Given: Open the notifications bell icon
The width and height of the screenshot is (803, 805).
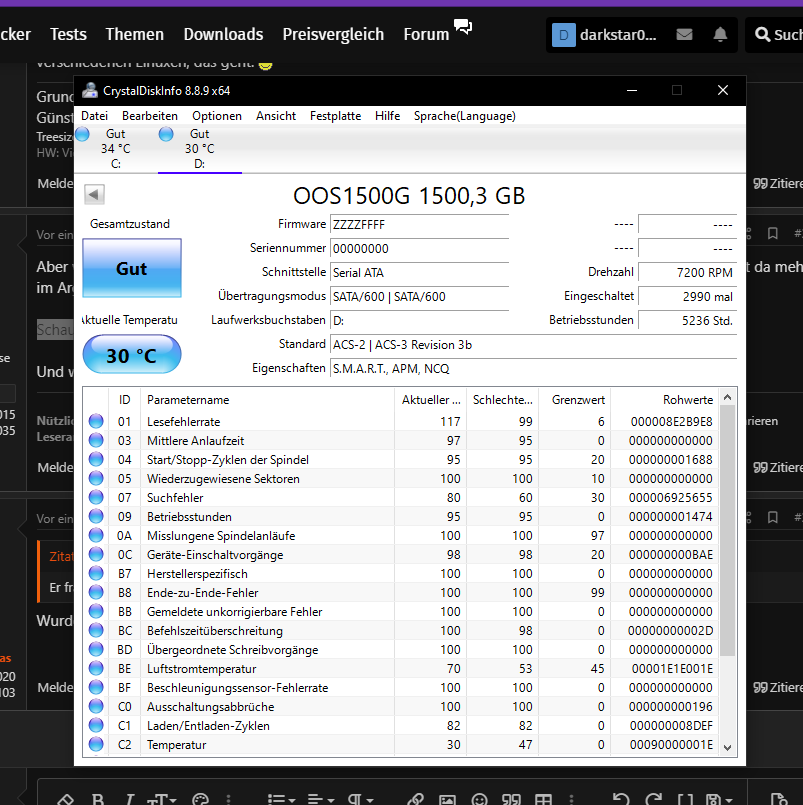Looking at the screenshot, I should pos(720,34).
